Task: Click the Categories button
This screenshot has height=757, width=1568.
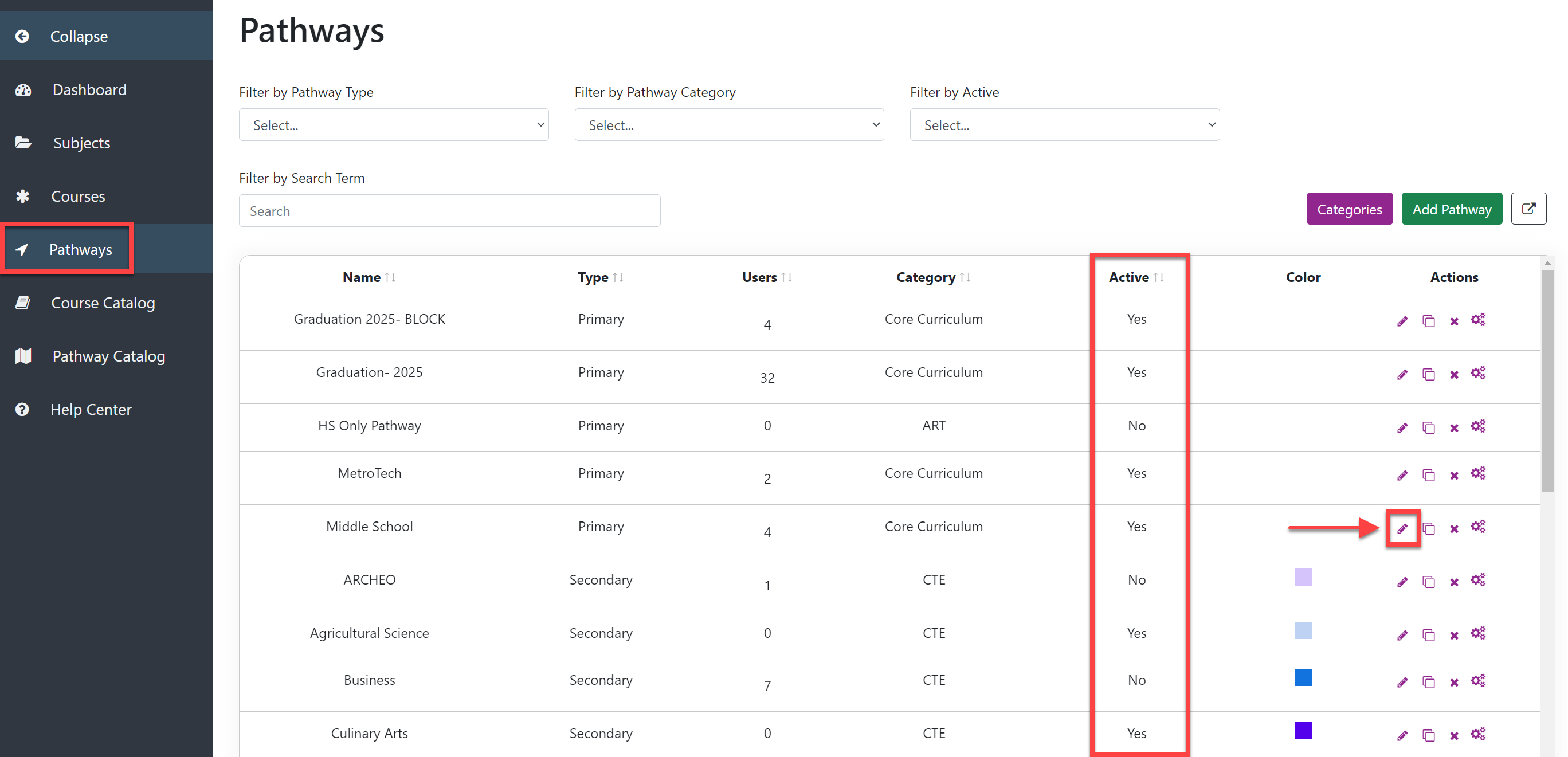Action: (x=1350, y=209)
